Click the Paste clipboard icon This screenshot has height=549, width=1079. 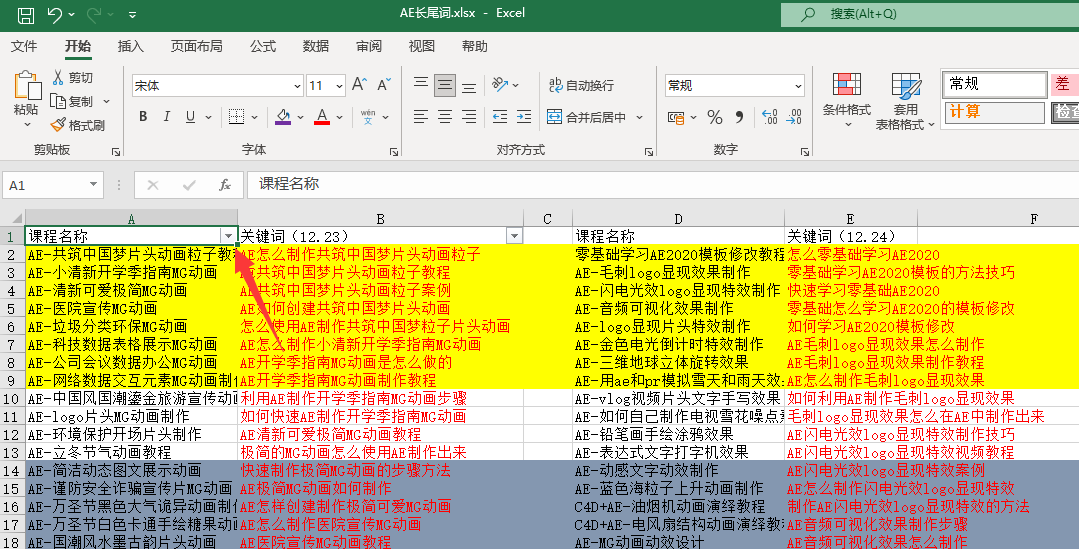pos(27,86)
